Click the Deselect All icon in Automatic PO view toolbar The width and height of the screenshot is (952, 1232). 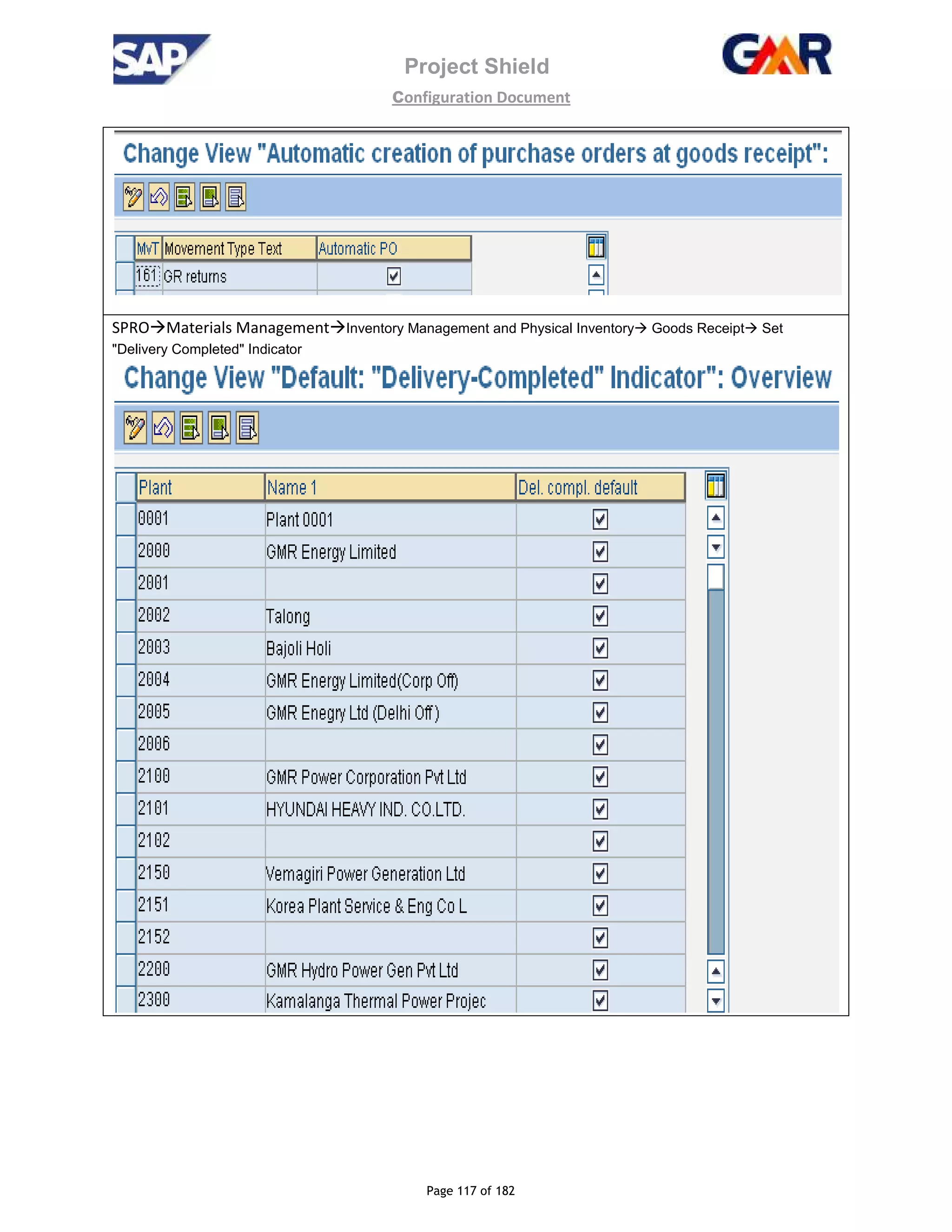coord(236,197)
